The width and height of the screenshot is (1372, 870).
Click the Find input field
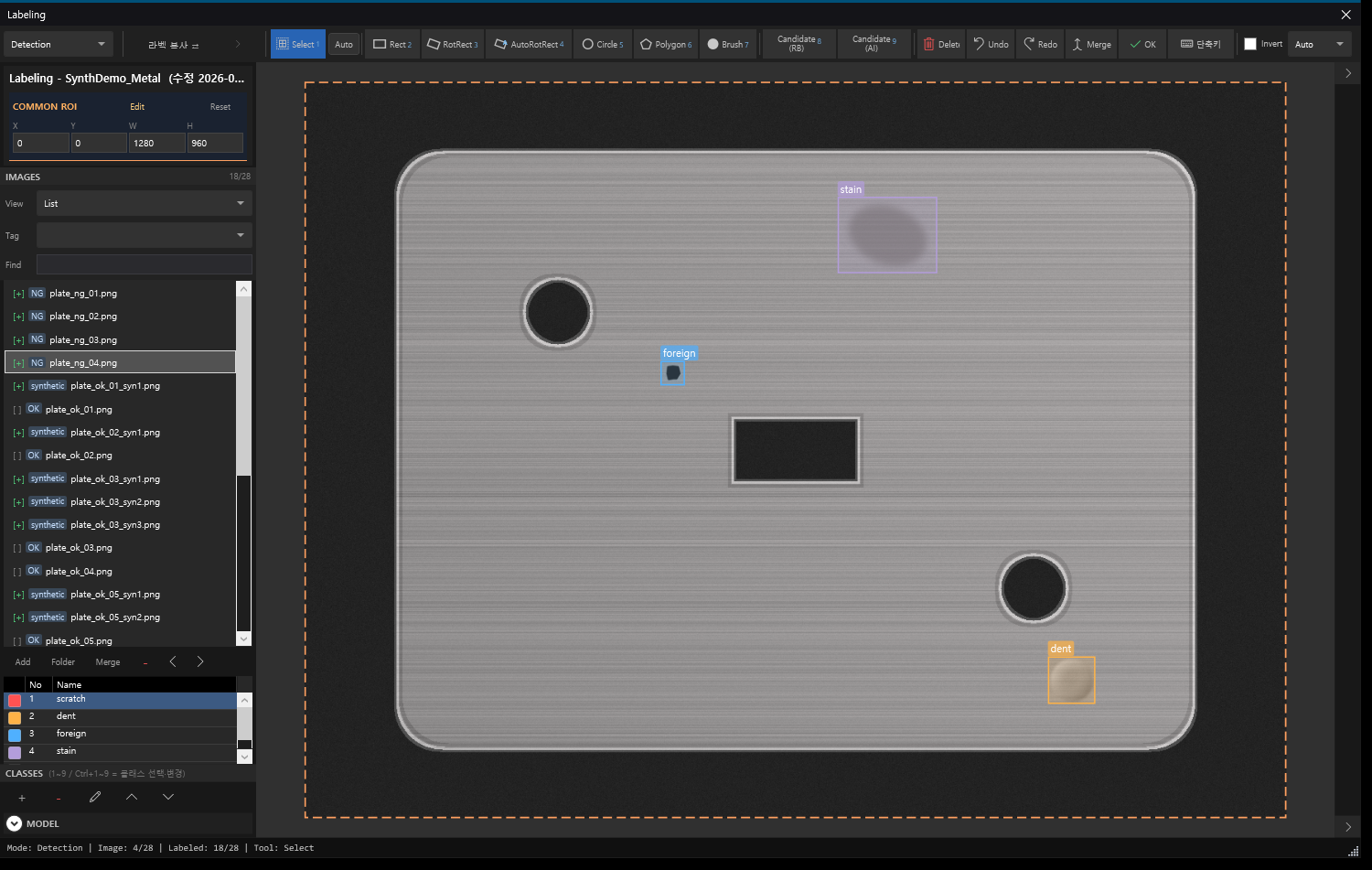[145, 264]
